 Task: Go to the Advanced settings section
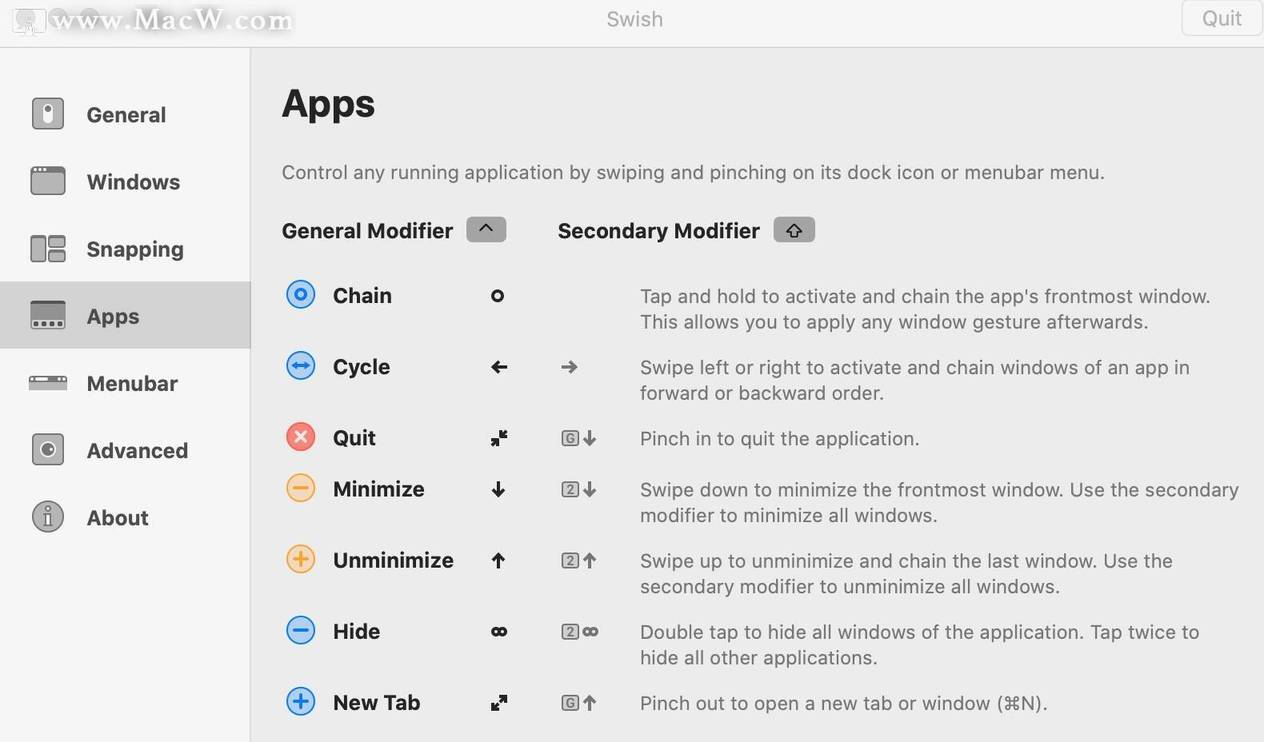[125, 450]
